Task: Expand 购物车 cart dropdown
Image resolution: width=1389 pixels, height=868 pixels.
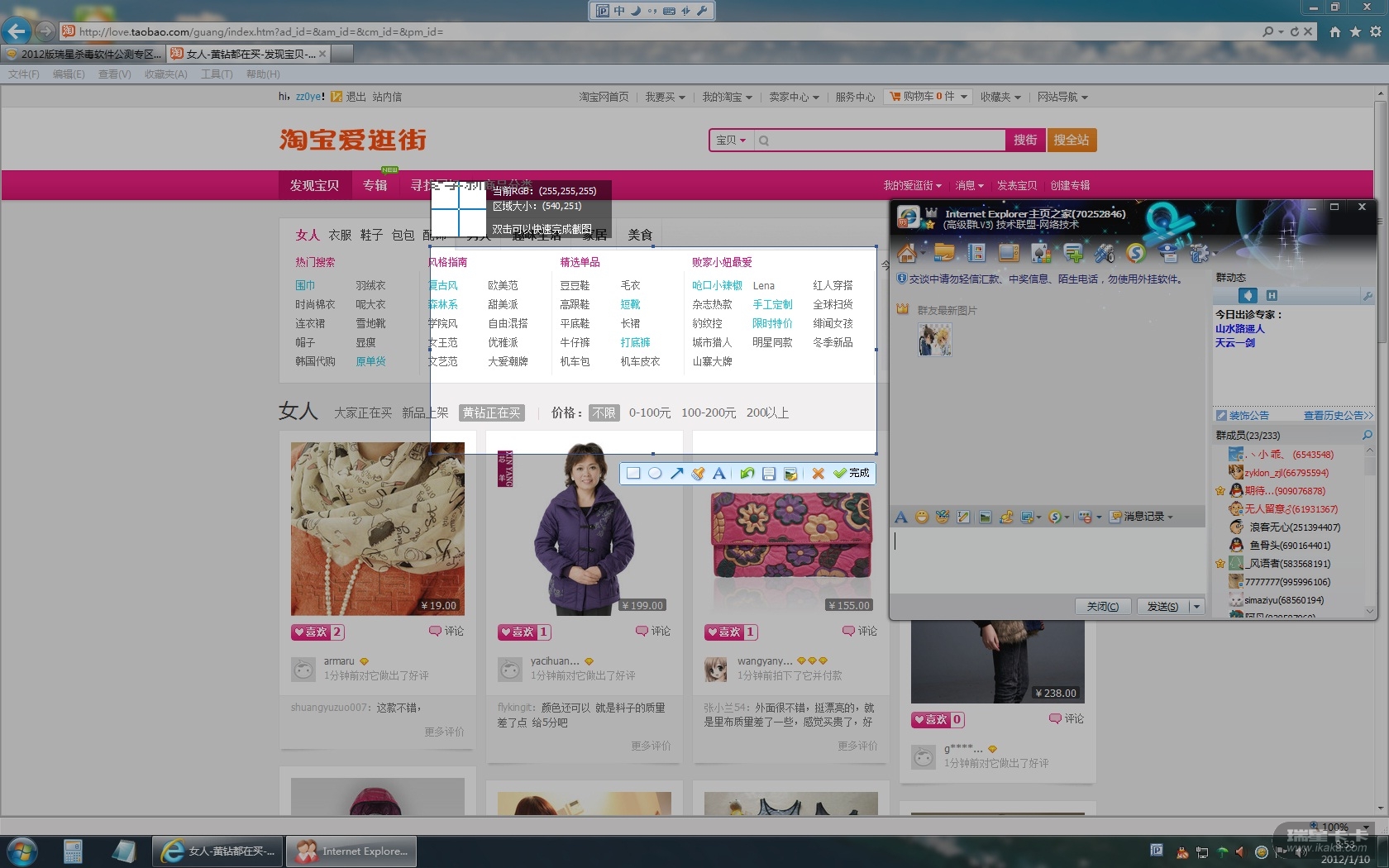Action: pos(928,97)
